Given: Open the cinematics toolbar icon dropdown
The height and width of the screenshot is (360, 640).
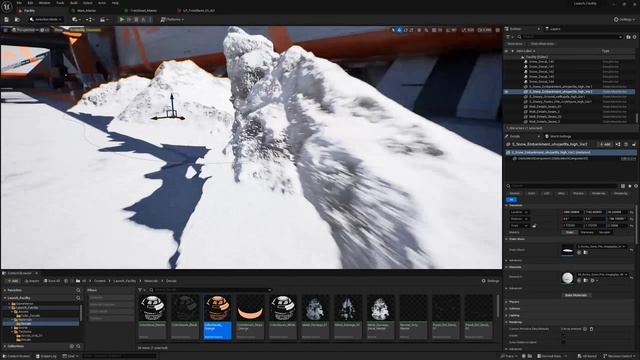Looking at the screenshot, I should click(104, 19).
